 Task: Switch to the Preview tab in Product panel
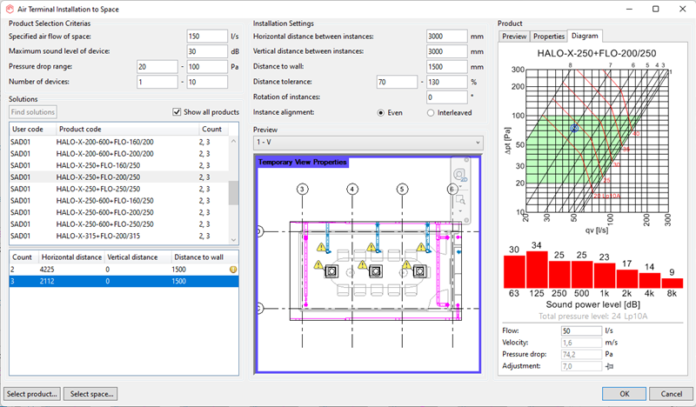(514, 36)
